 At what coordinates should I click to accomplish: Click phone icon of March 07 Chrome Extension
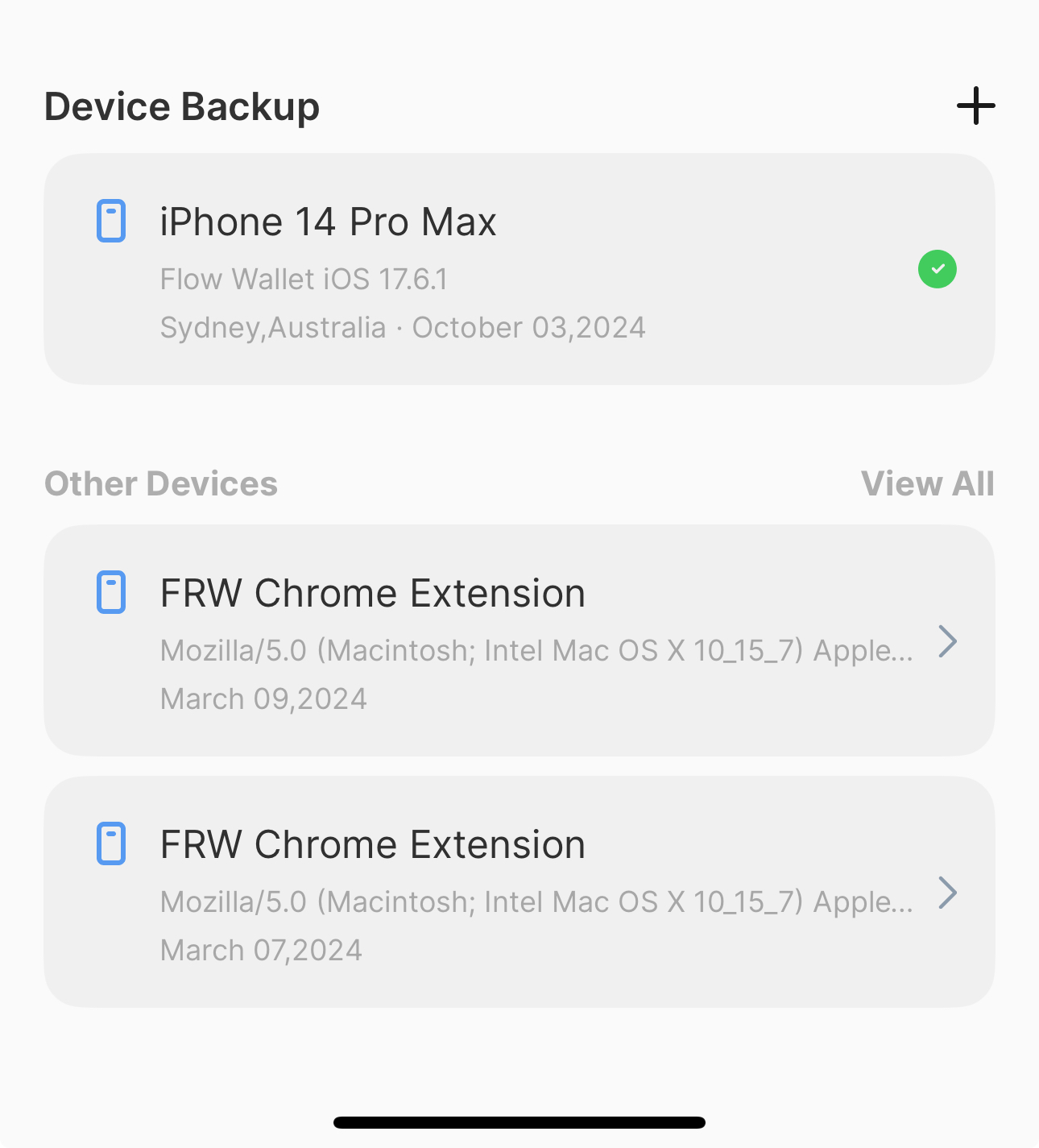point(111,843)
